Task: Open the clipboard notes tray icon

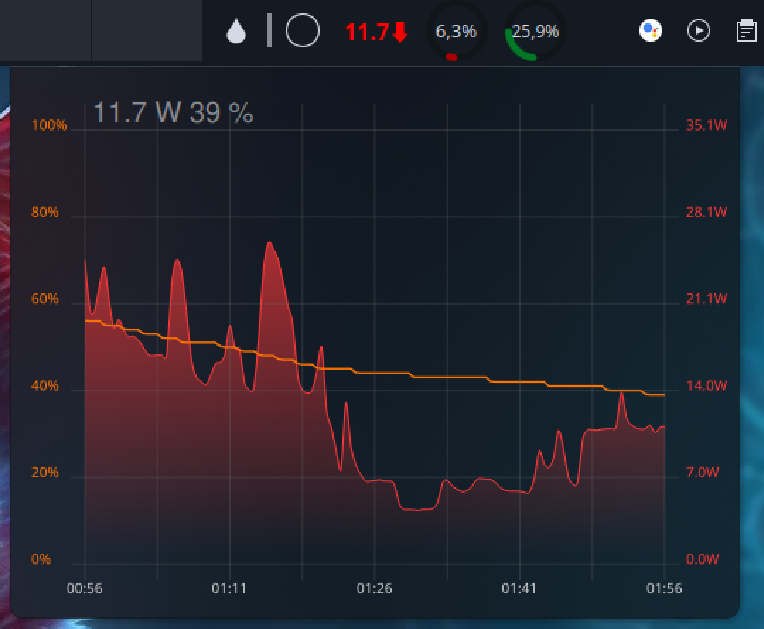Action: tap(746, 31)
